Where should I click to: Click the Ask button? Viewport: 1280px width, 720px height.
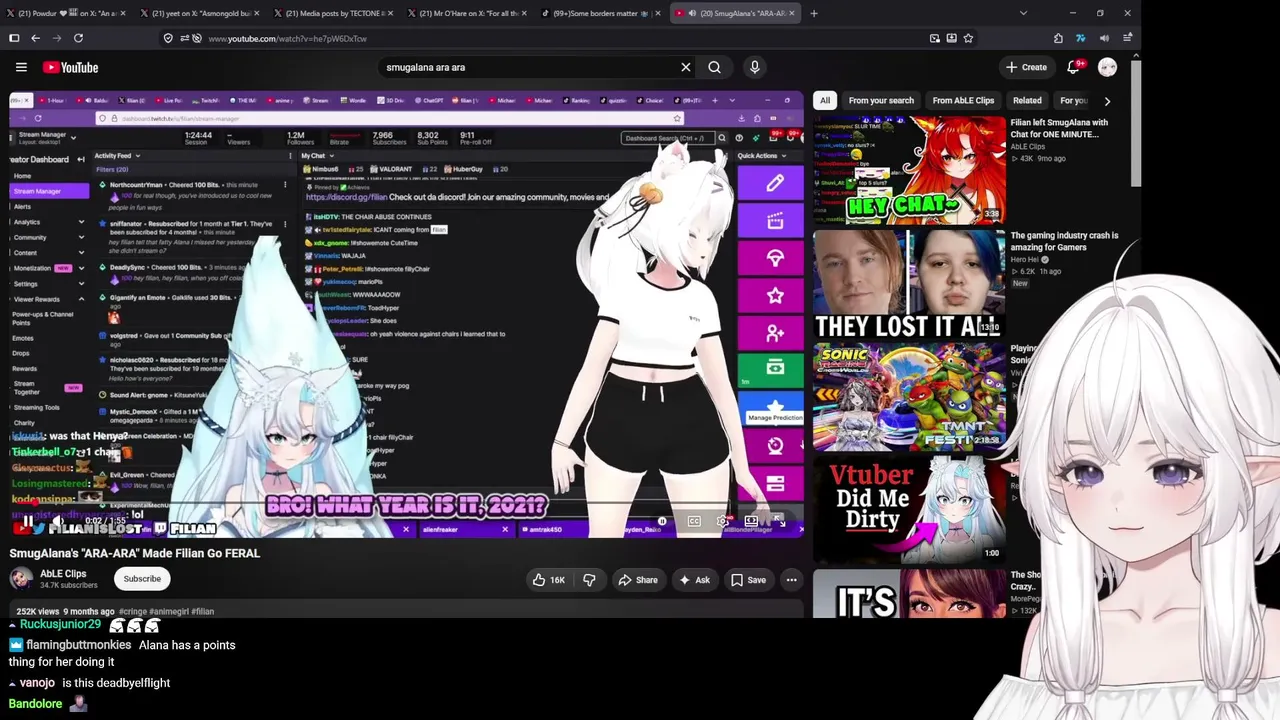click(x=695, y=580)
